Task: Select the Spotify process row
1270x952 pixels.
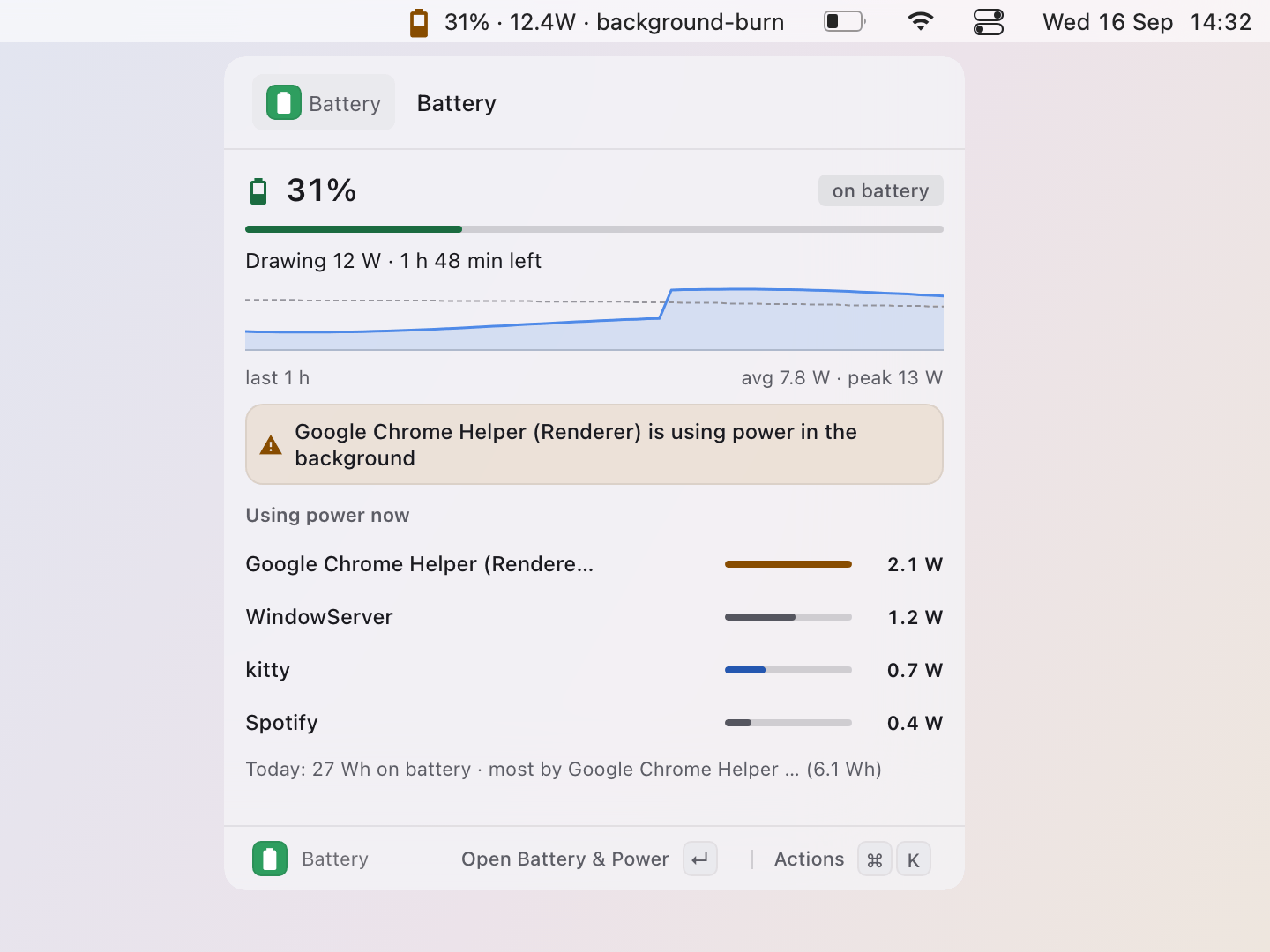Action: pos(594,723)
